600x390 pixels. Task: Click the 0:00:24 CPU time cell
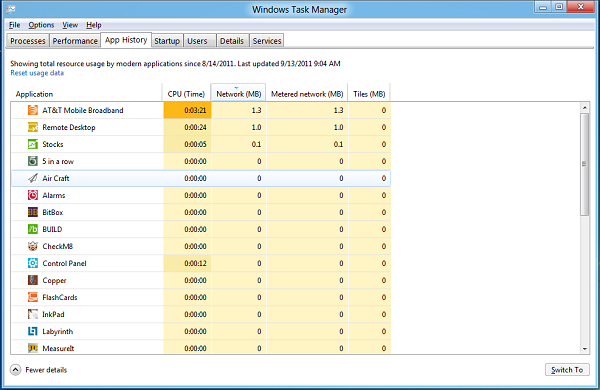[188, 127]
